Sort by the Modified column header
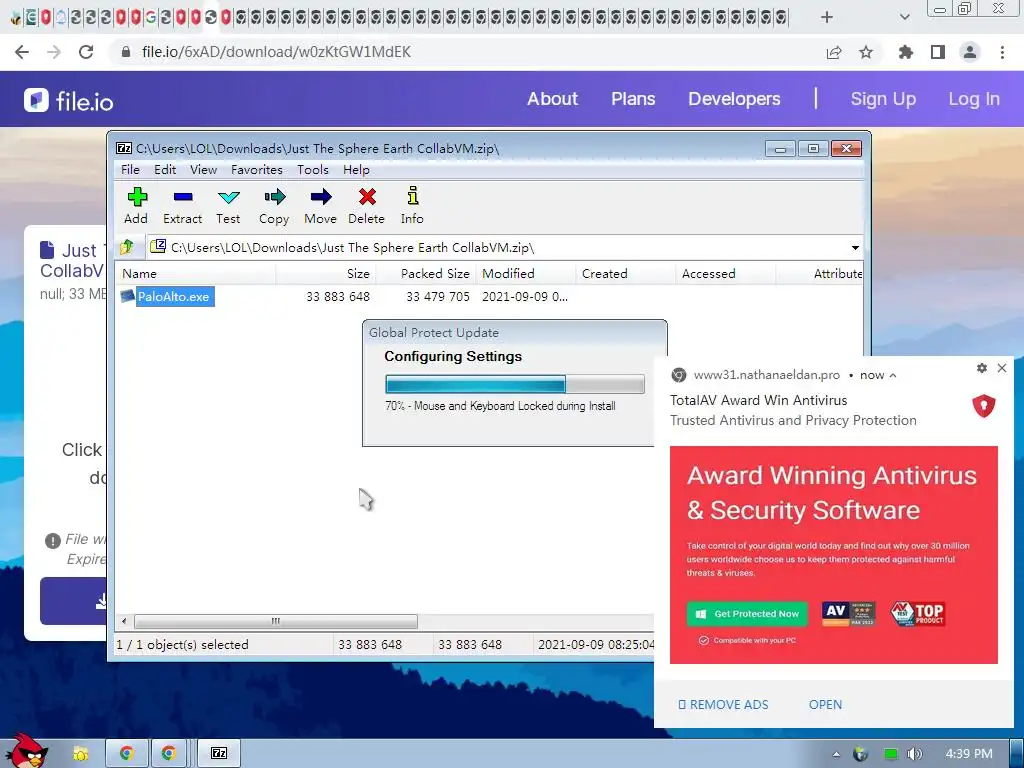This screenshot has width=1024, height=768. point(525,274)
